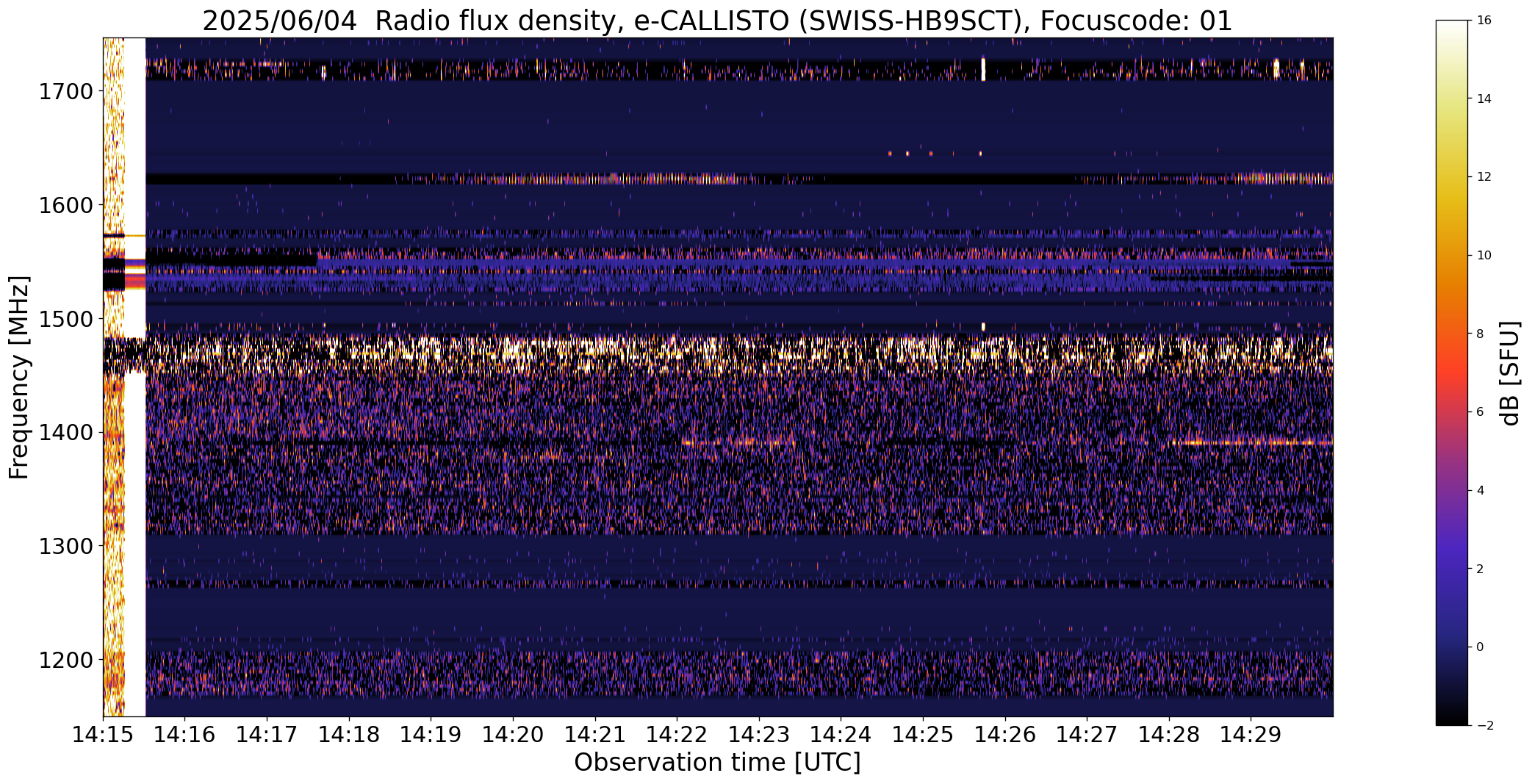Screen dimensions: 1532x784
Task: Click the 14:22 time tick label
Action: tap(677, 735)
